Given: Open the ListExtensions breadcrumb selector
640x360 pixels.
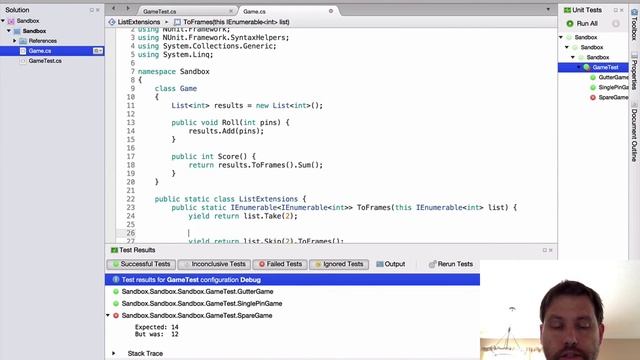Looking at the screenshot, I should (x=134, y=22).
